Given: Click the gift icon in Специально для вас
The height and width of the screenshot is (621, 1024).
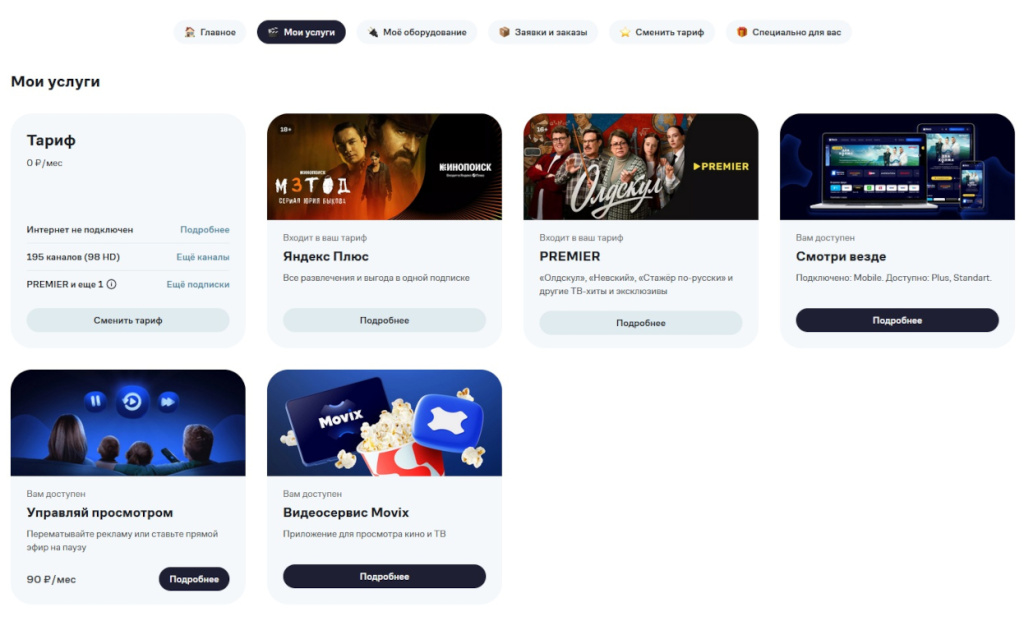Looking at the screenshot, I should [742, 32].
